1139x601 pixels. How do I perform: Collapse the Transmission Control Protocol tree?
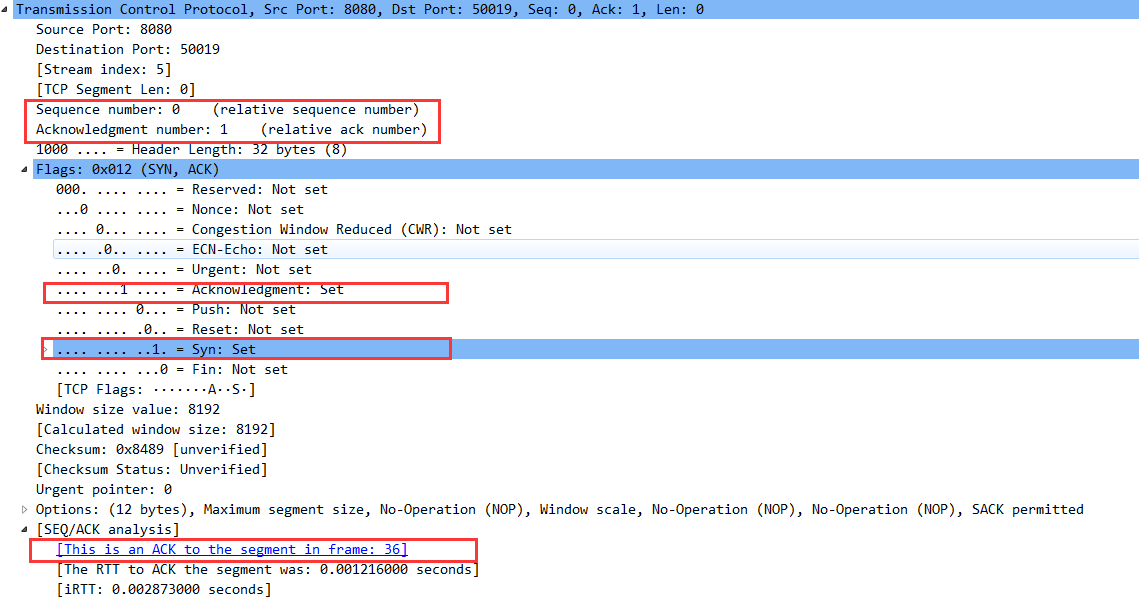(x=6, y=9)
